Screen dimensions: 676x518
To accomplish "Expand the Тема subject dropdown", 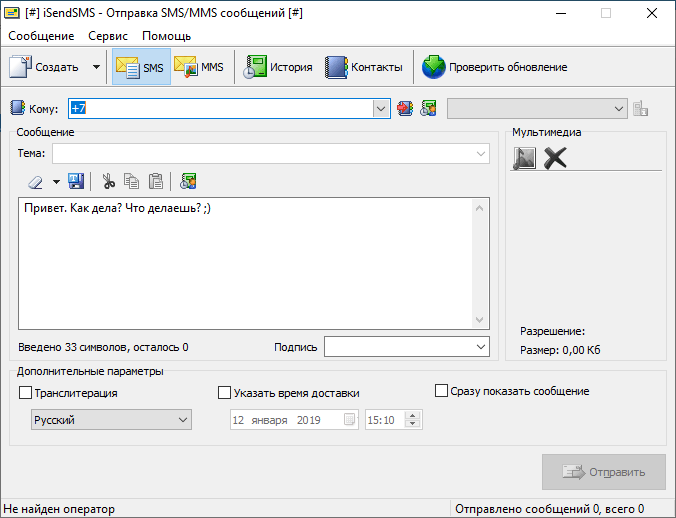I will [x=481, y=154].
